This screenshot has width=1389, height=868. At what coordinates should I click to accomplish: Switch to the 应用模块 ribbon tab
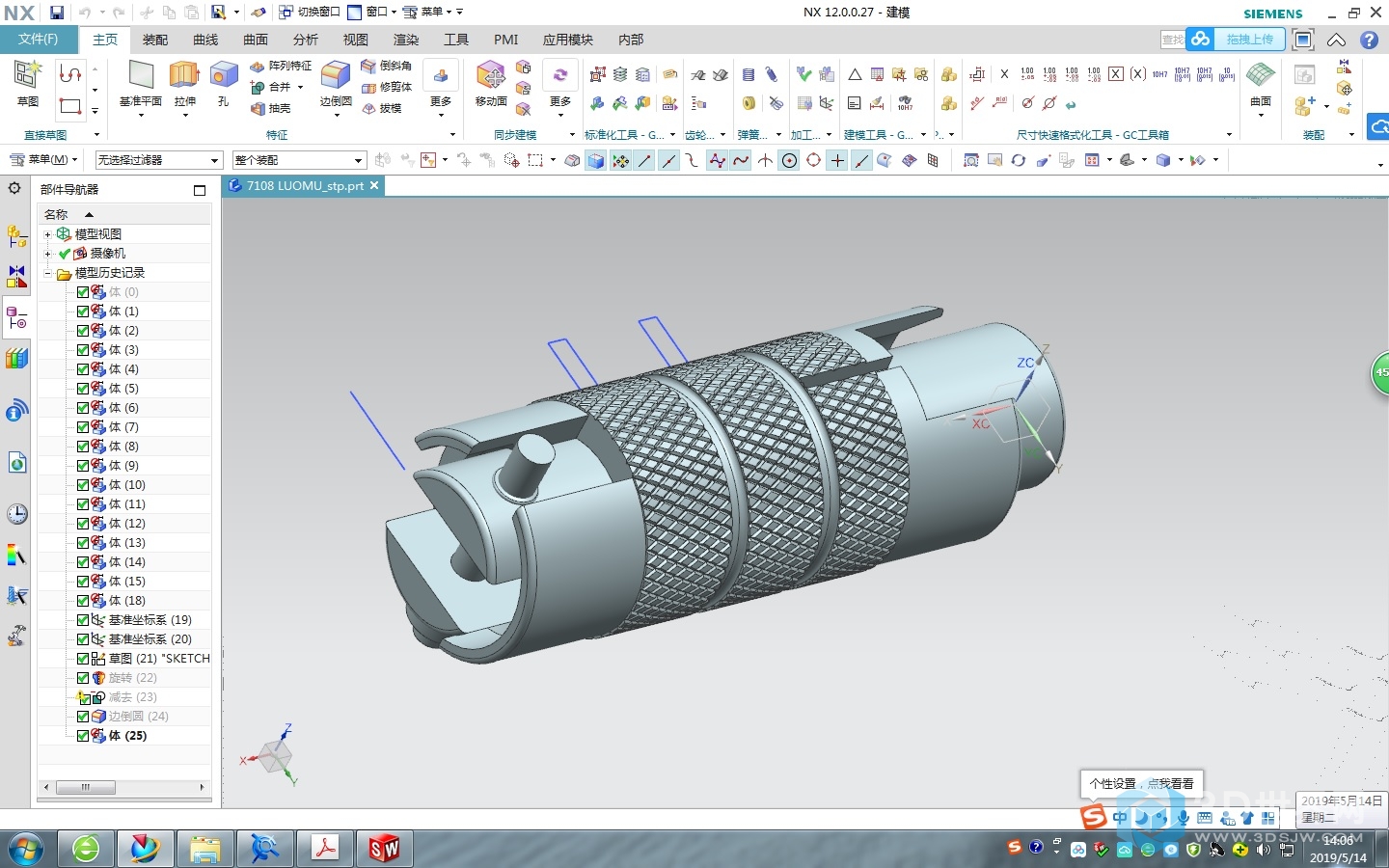tap(567, 40)
